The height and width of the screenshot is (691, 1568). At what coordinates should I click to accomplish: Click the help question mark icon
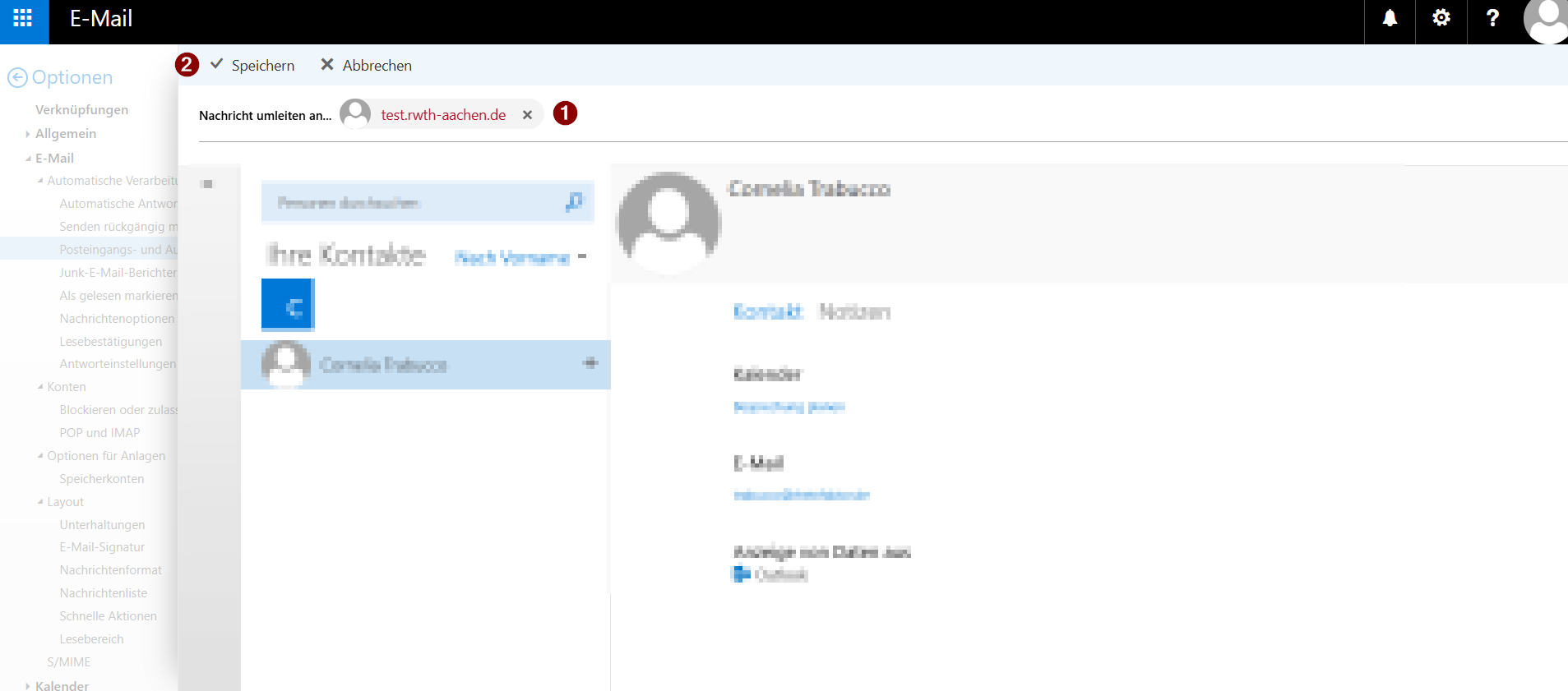pyautogui.click(x=1492, y=19)
